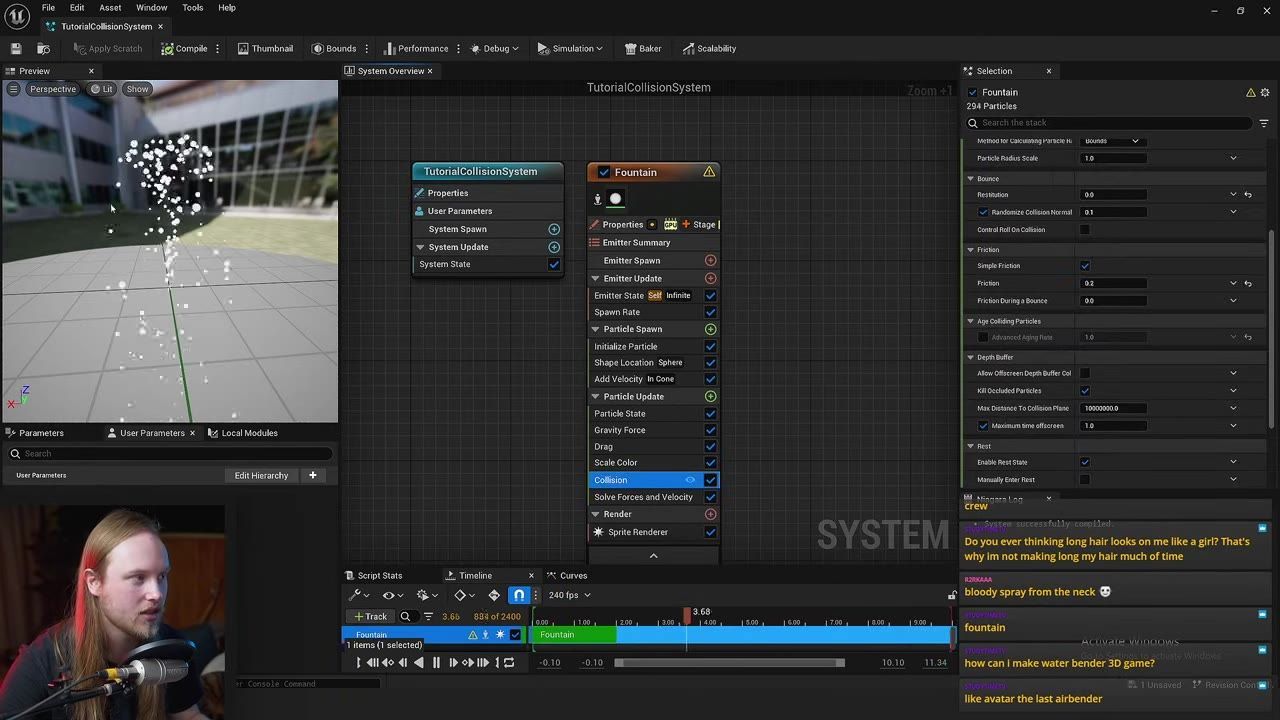This screenshot has width=1280, height=720.
Task: Open the Debug dropdown menu
Action: click(x=496, y=48)
